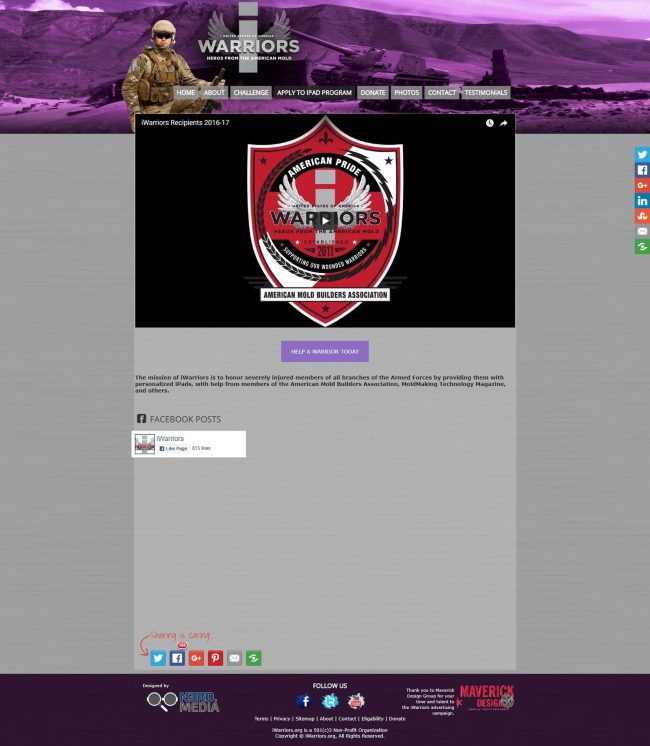Image resolution: width=650 pixels, height=746 pixels.
Task: Open the Challenge menu item
Action: (x=251, y=93)
